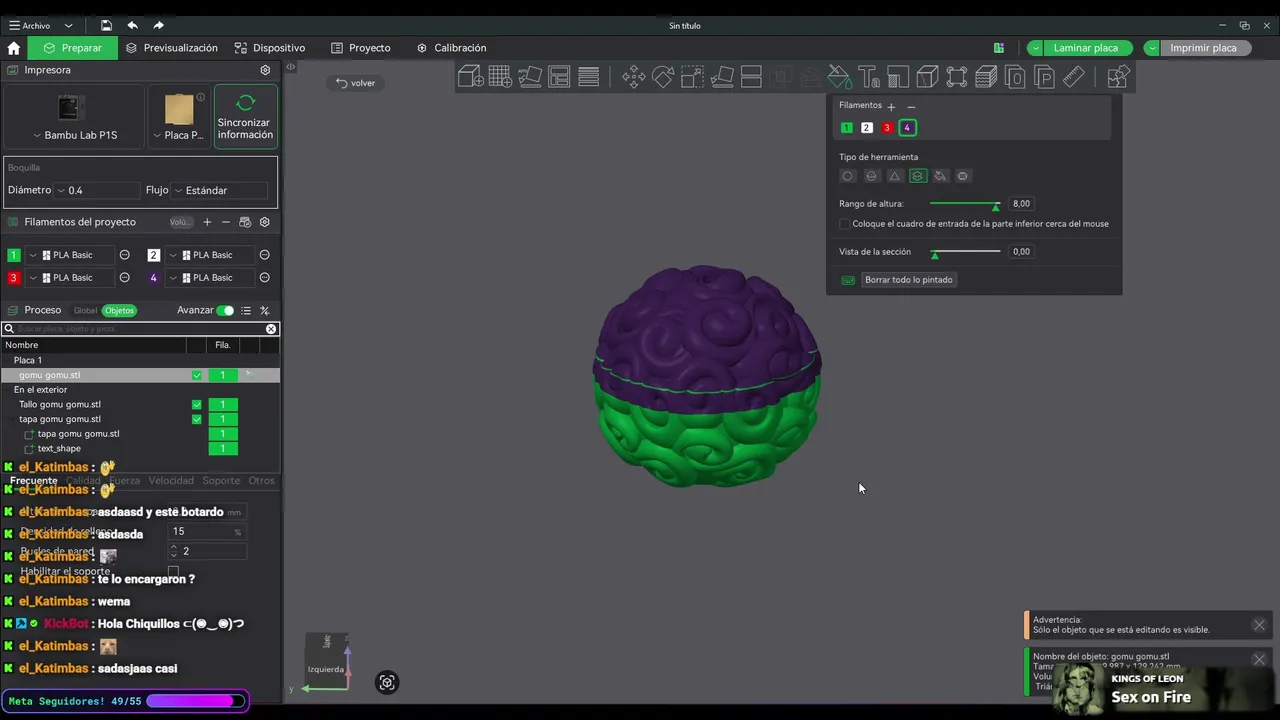Toggle the Avanzar switch

(x=225, y=310)
